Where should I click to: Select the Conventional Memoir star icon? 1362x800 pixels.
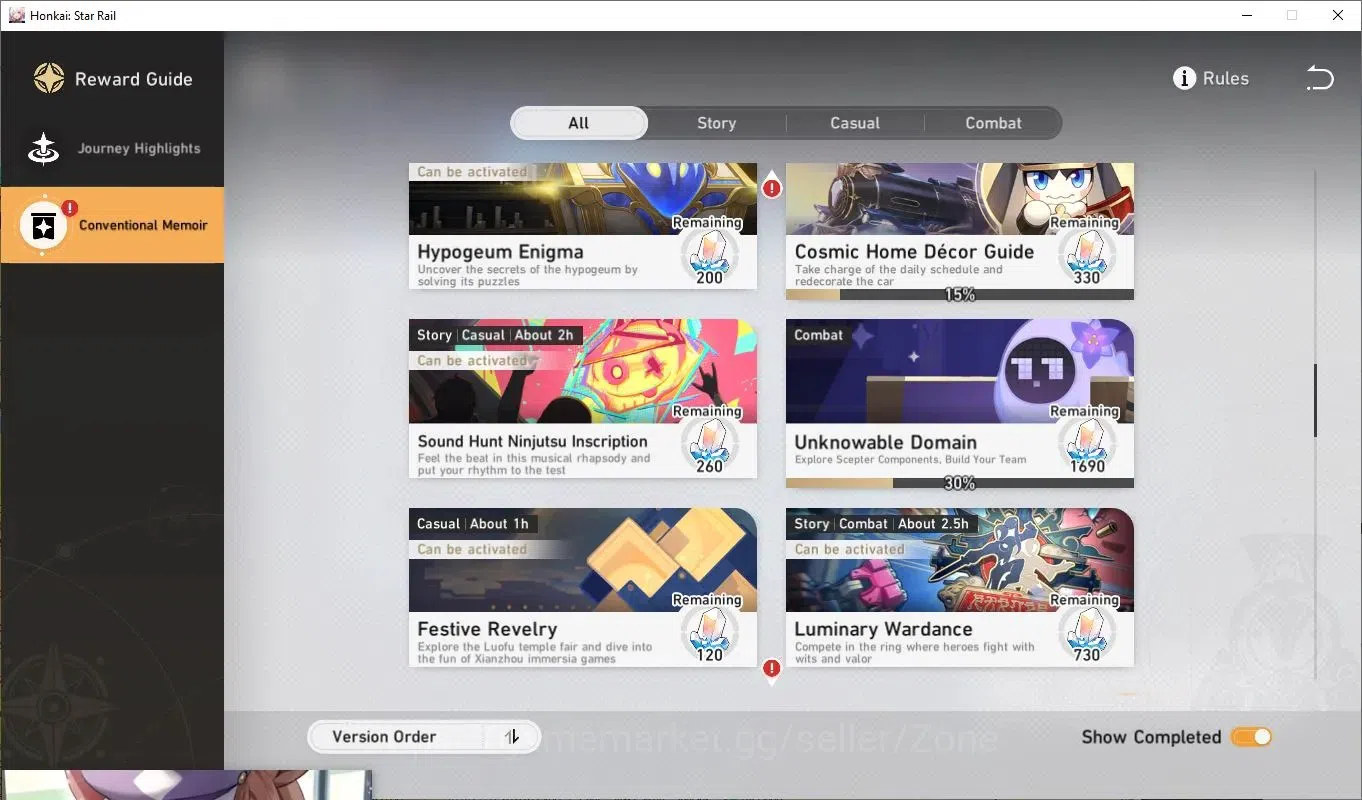pyautogui.click(x=43, y=226)
